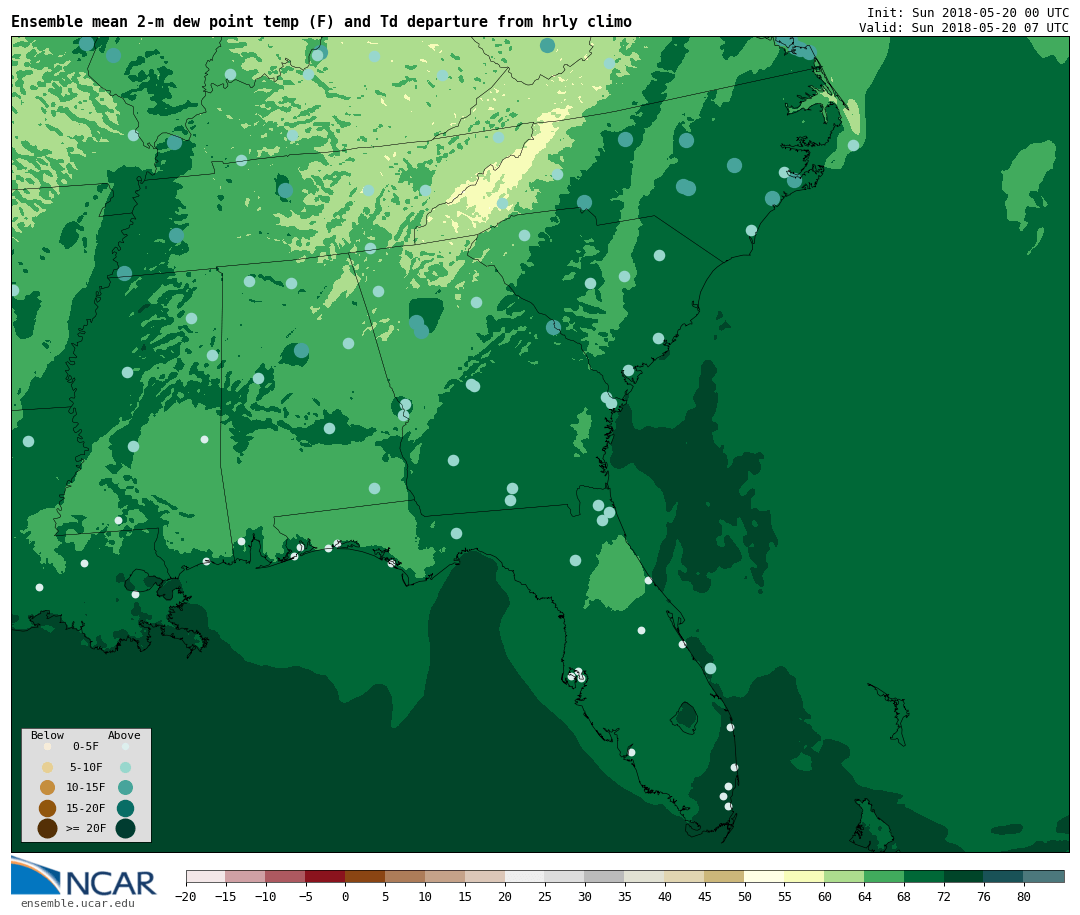Click the '55' colorbar tick label
The image size is (1080, 915).
pos(785,896)
